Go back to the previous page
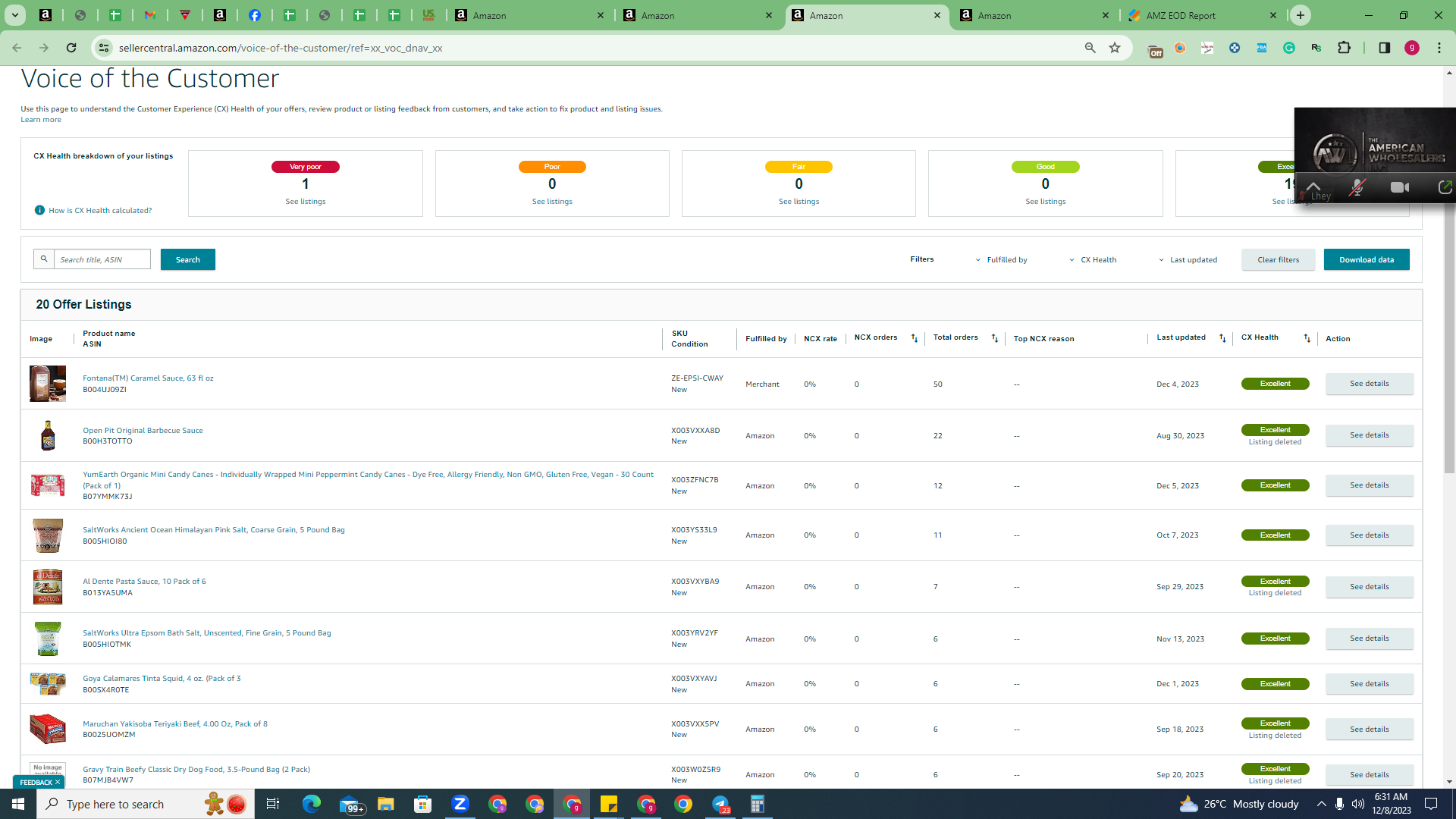The width and height of the screenshot is (1456, 819). 17,48
